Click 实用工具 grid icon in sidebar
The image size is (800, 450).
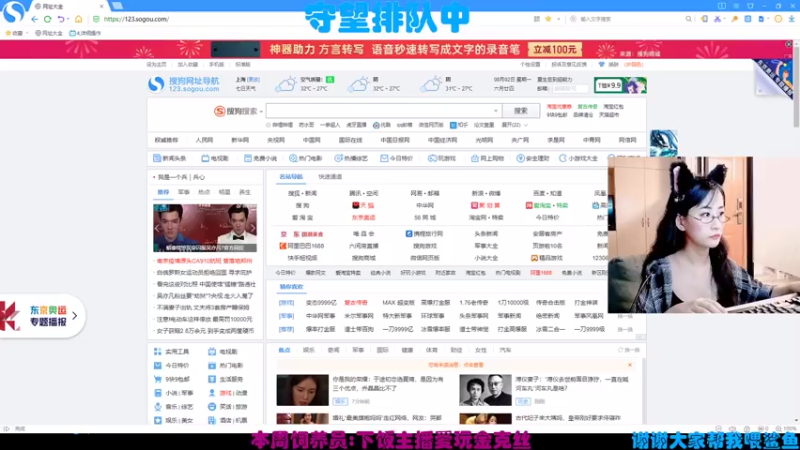[158, 352]
